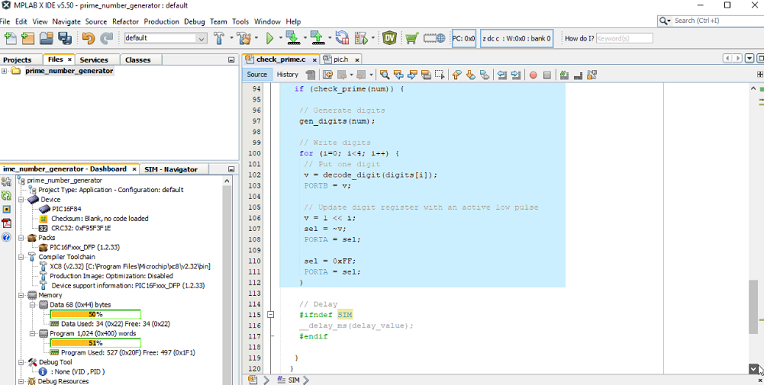Toggle Rectangular Selection icon in editor toolbar
The width and height of the screenshot is (764, 385).
[x=439, y=75]
